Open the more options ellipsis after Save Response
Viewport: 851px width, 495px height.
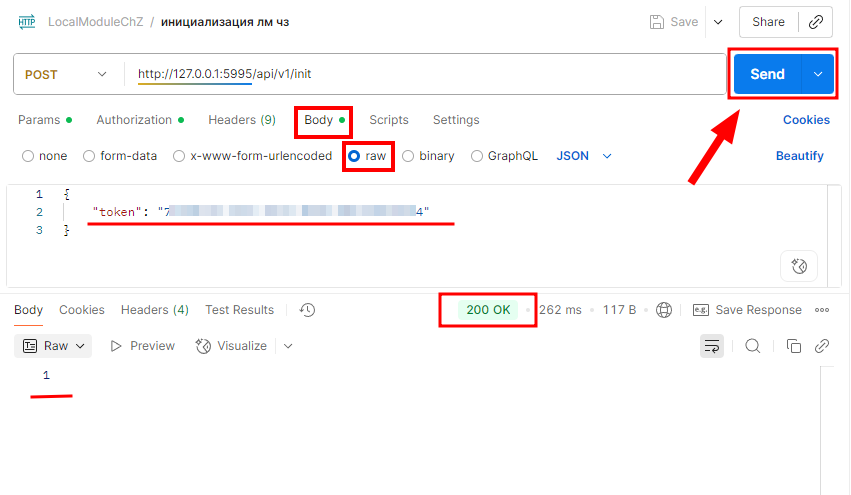[x=822, y=310]
